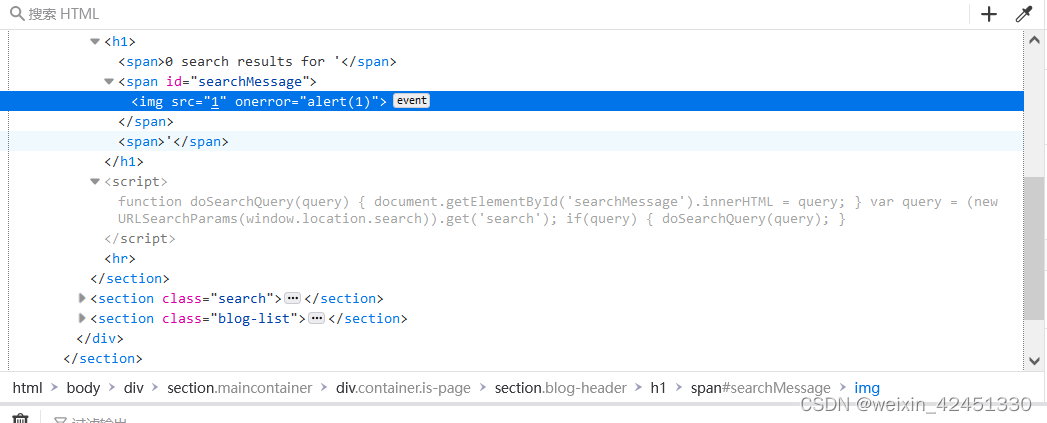Create a new node with plus icon

point(989,14)
